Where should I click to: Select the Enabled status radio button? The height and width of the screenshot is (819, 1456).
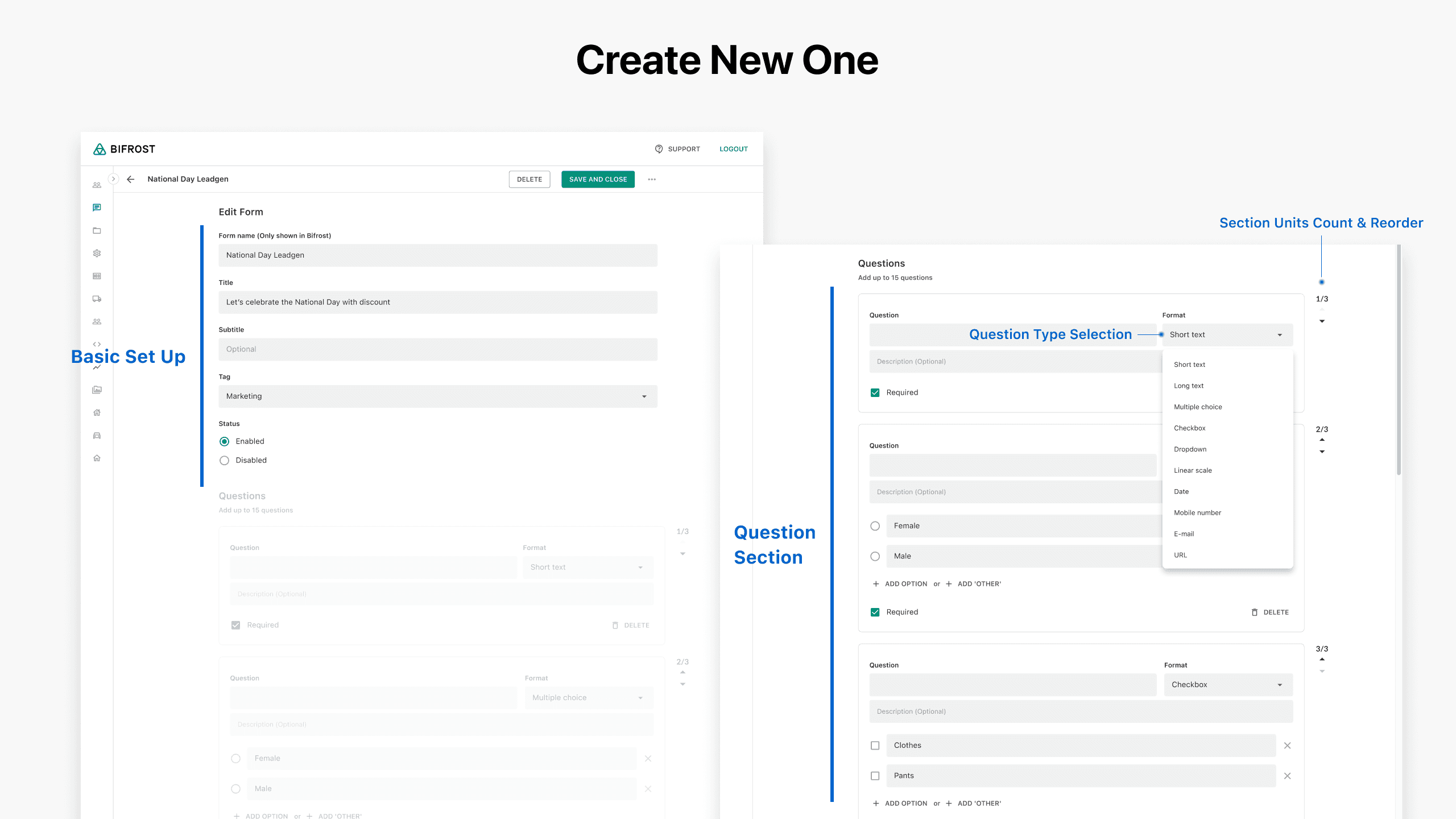point(225,441)
